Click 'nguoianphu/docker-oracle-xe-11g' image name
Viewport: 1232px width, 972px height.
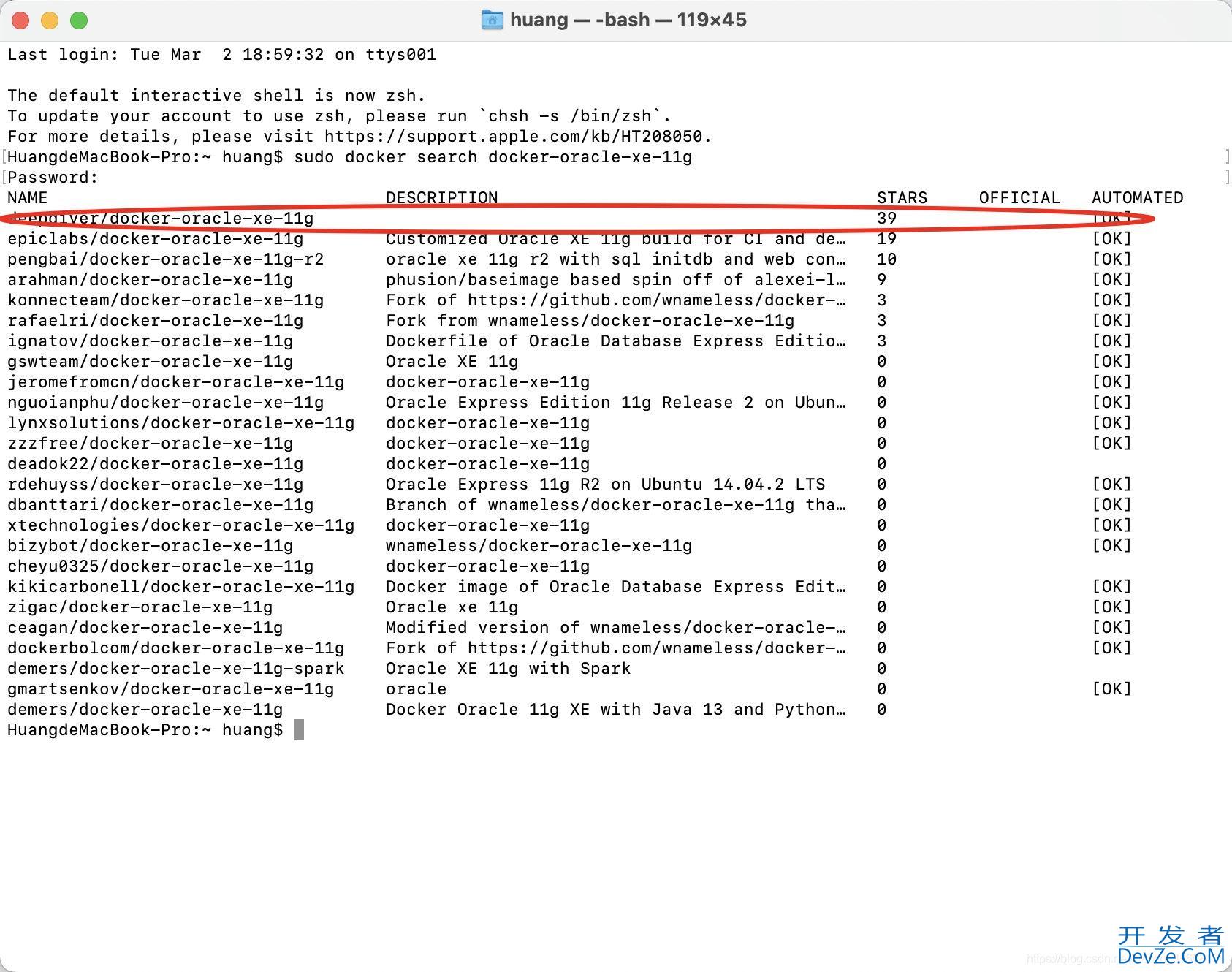[x=166, y=402]
